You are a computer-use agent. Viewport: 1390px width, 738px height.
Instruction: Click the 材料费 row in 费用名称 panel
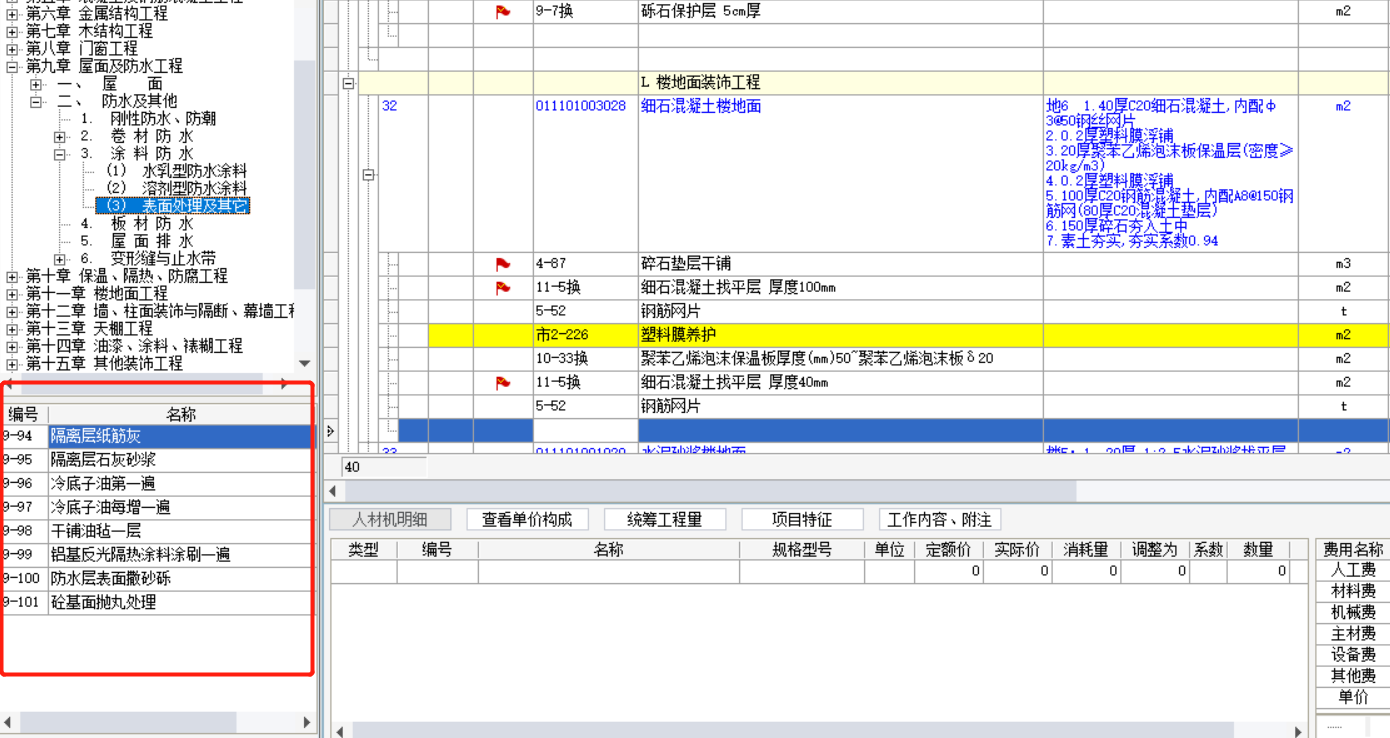[x=1353, y=592]
